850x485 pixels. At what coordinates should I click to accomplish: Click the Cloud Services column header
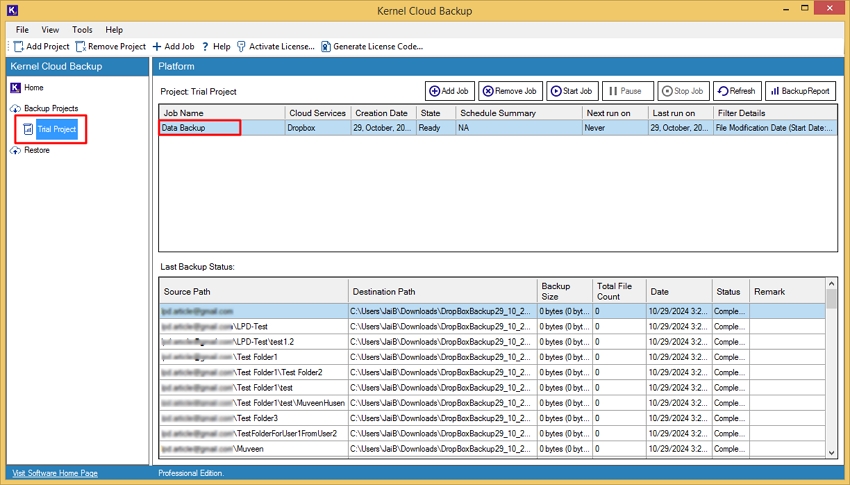click(318, 113)
